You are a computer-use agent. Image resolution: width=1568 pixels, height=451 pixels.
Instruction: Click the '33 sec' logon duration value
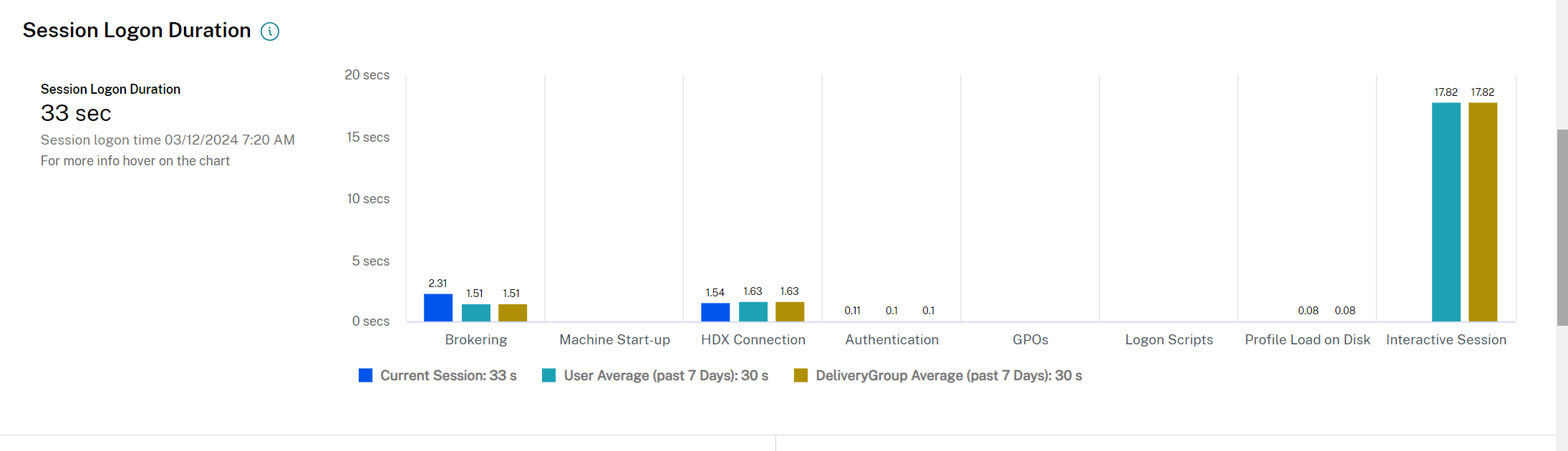(76, 113)
